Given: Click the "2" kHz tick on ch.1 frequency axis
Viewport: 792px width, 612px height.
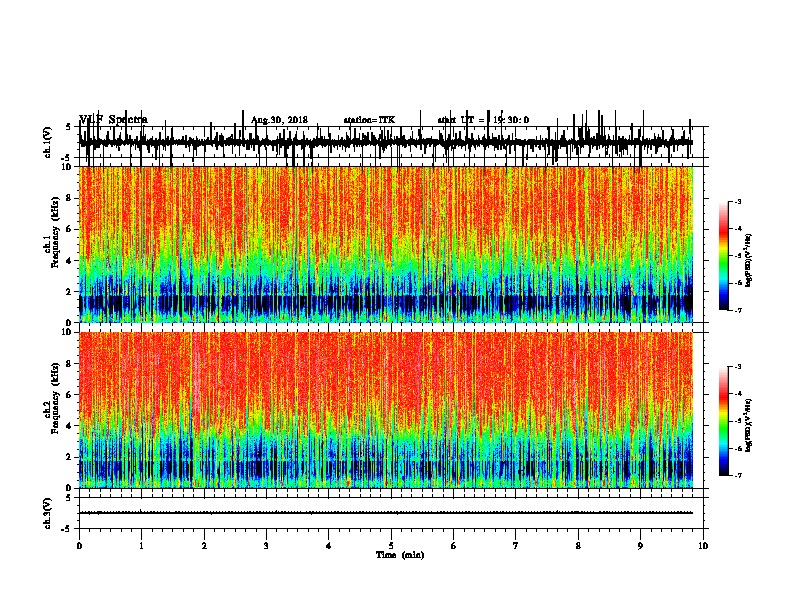Looking at the screenshot, I should [x=69, y=291].
